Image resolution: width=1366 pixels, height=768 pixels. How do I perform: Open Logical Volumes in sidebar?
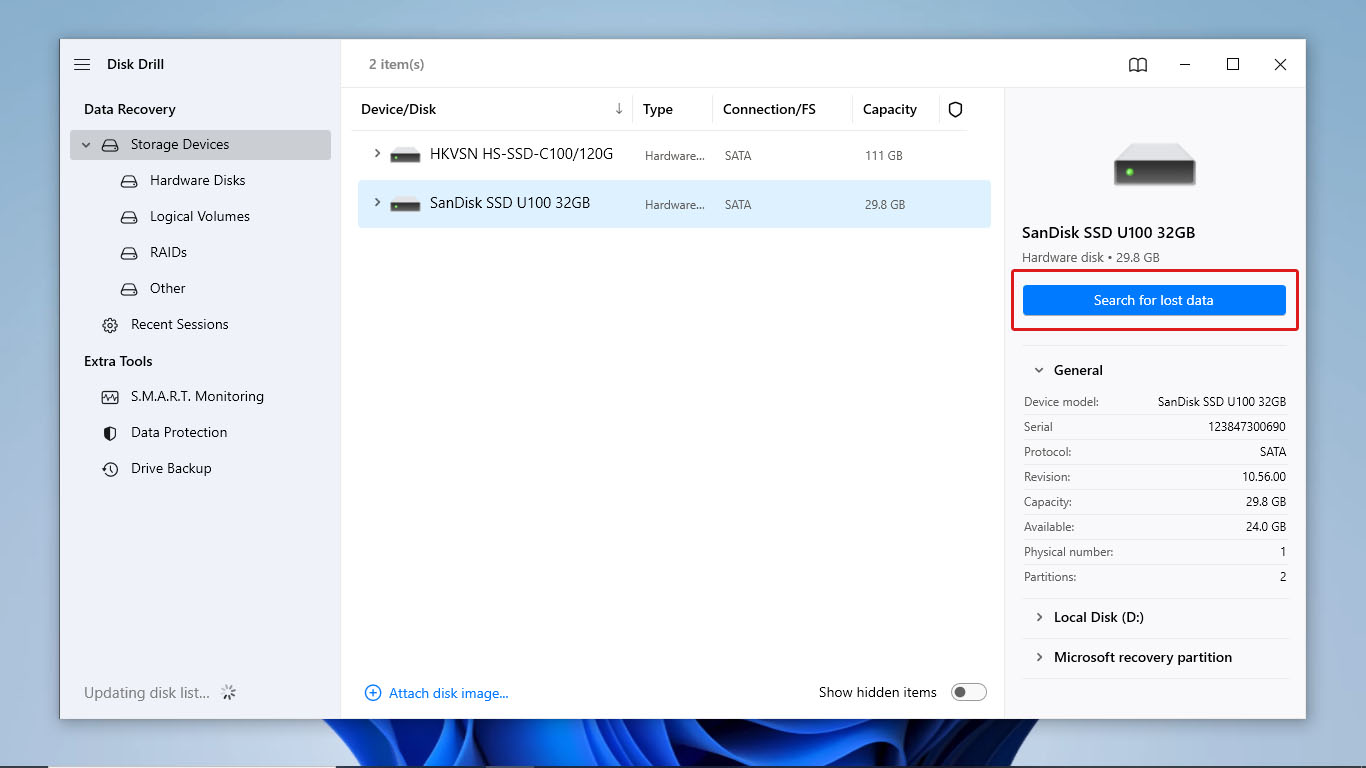click(200, 217)
